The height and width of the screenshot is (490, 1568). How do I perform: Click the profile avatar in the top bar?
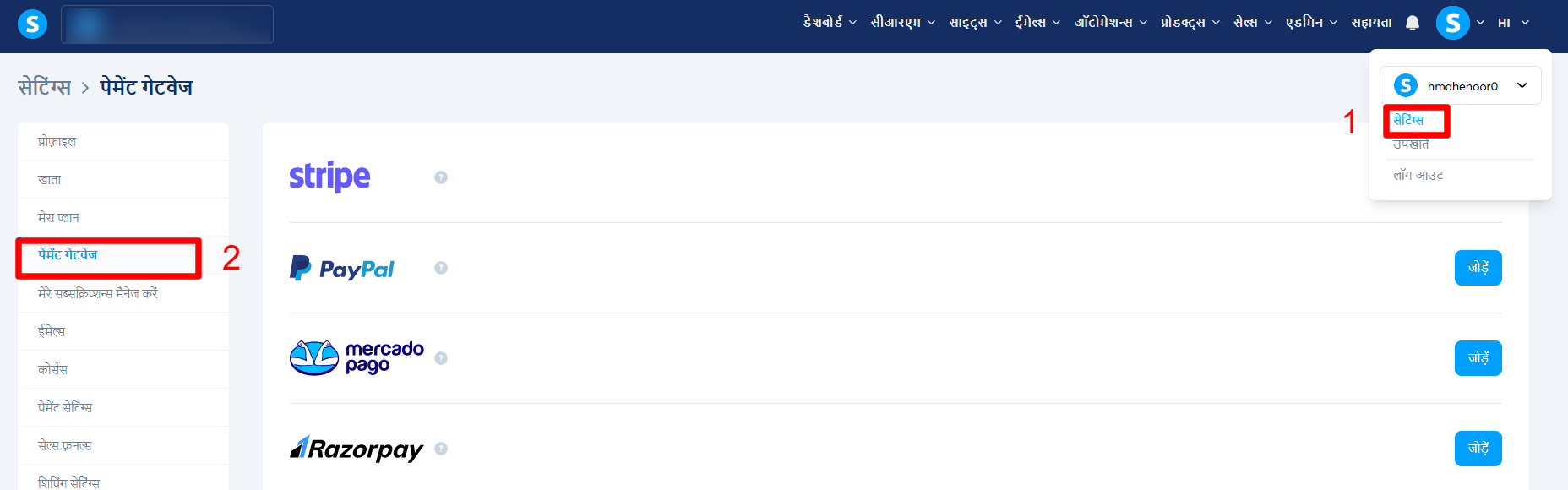click(1453, 23)
